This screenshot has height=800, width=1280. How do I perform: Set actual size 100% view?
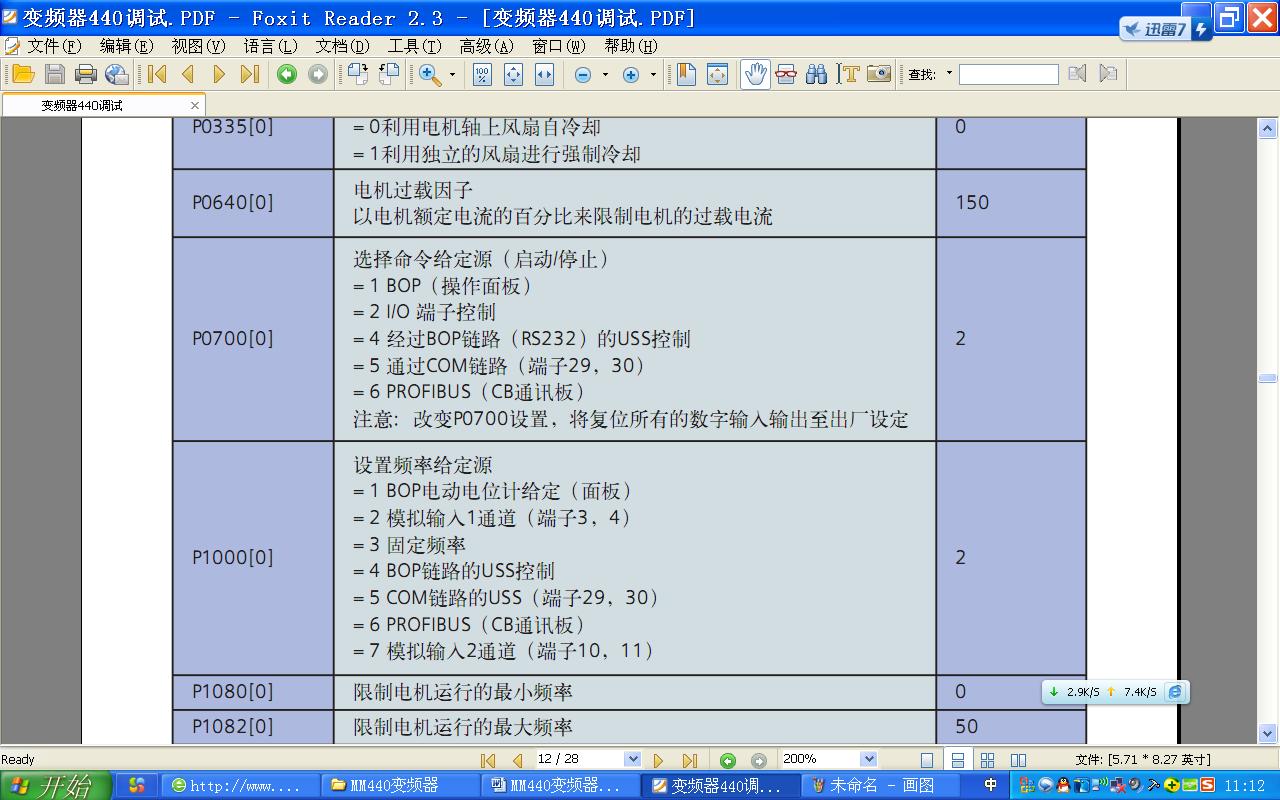click(x=482, y=74)
